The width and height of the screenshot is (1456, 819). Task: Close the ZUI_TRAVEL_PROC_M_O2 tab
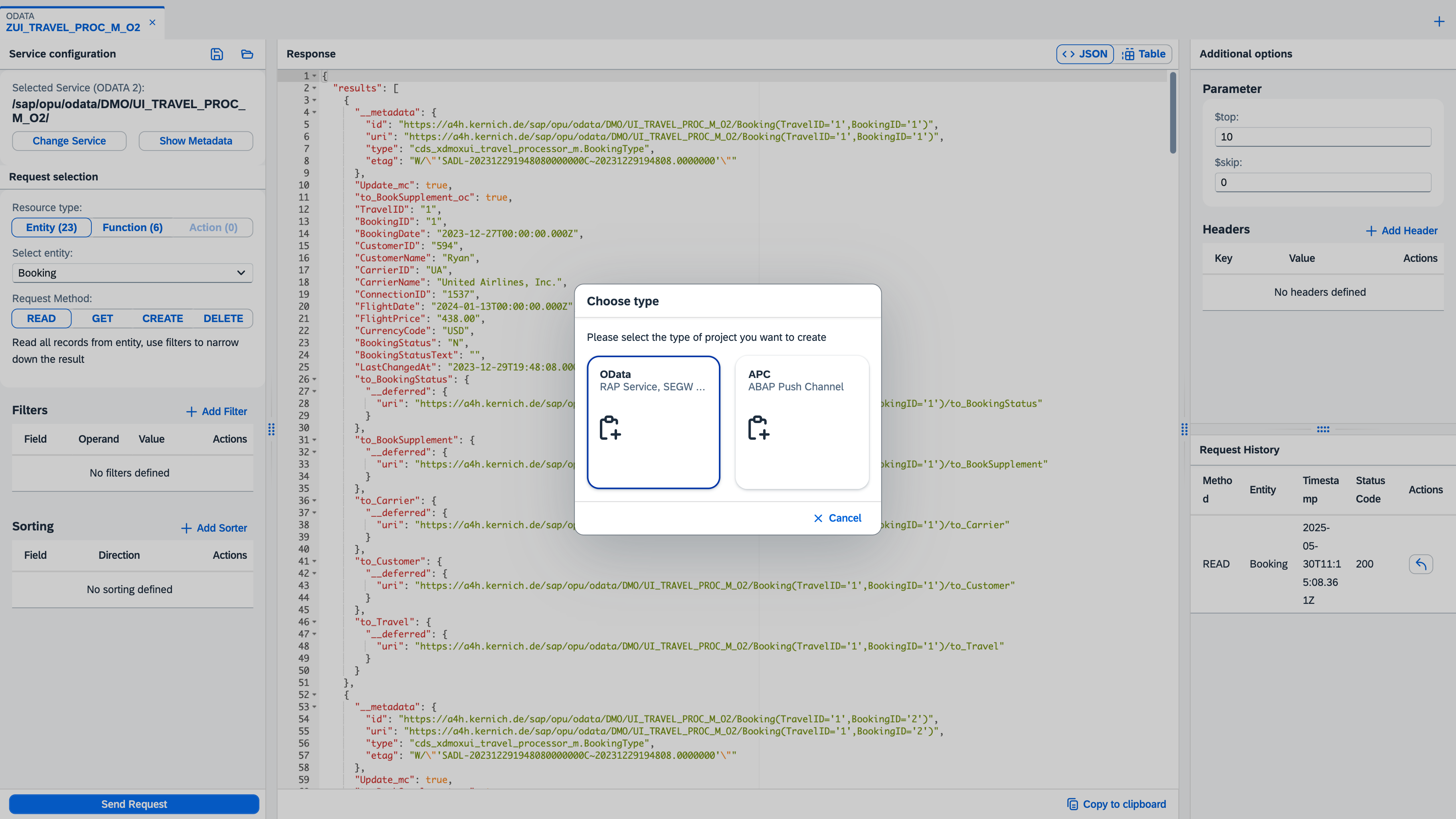point(152,23)
